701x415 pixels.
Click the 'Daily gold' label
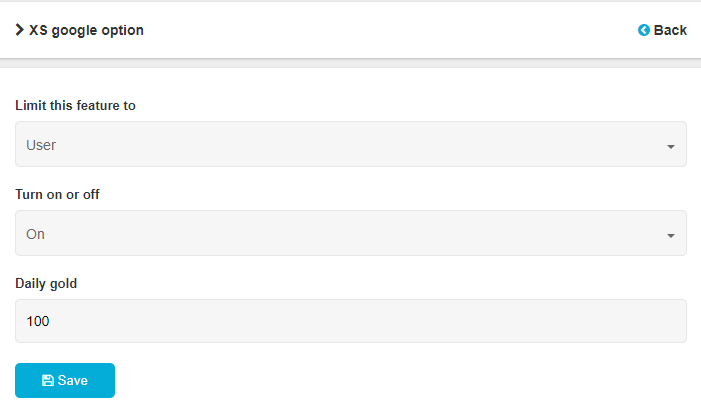coord(46,283)
